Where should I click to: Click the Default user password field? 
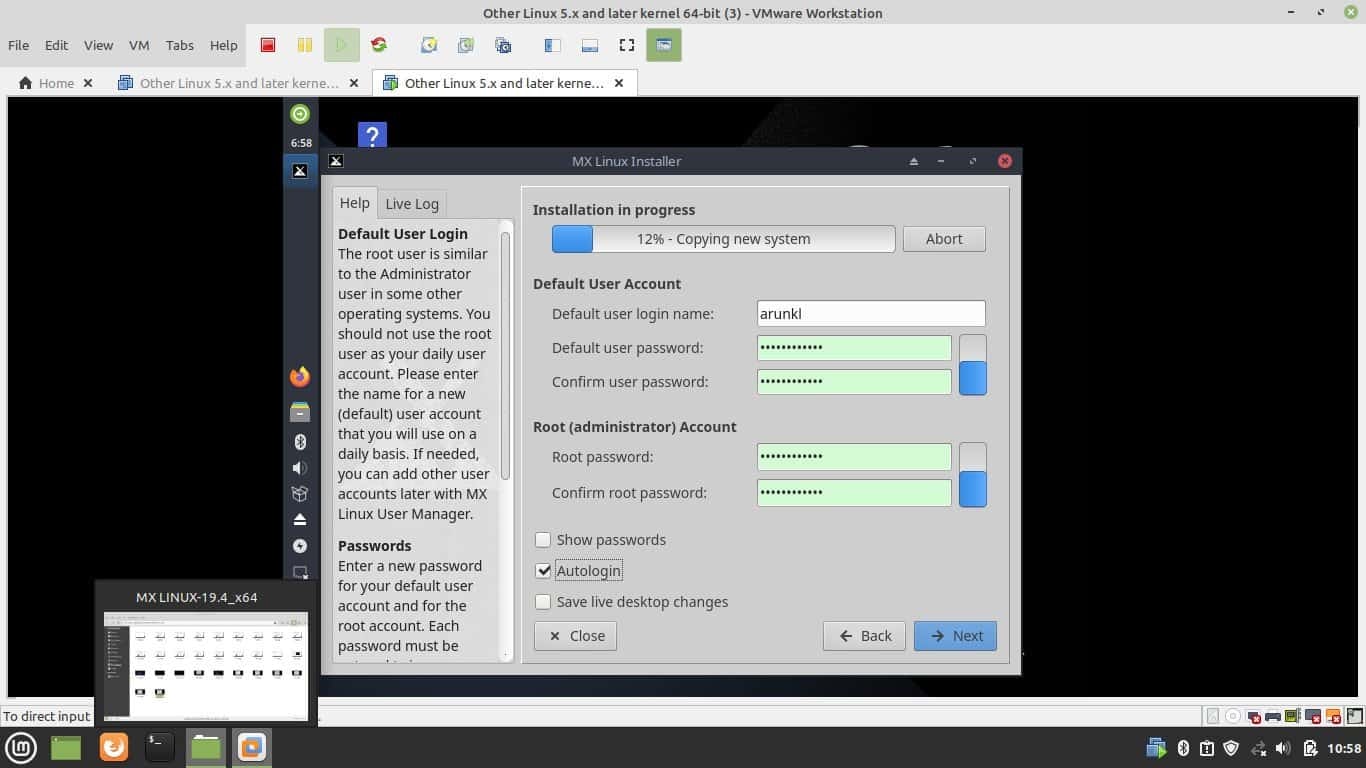(x=854, y=348)
